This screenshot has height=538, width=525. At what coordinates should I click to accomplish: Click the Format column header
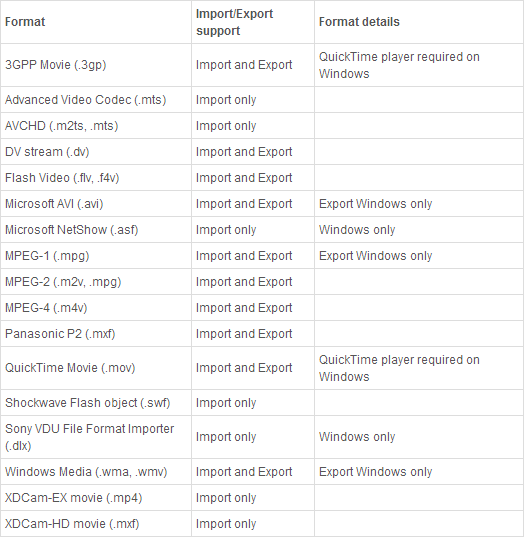(x=96, y=22)
